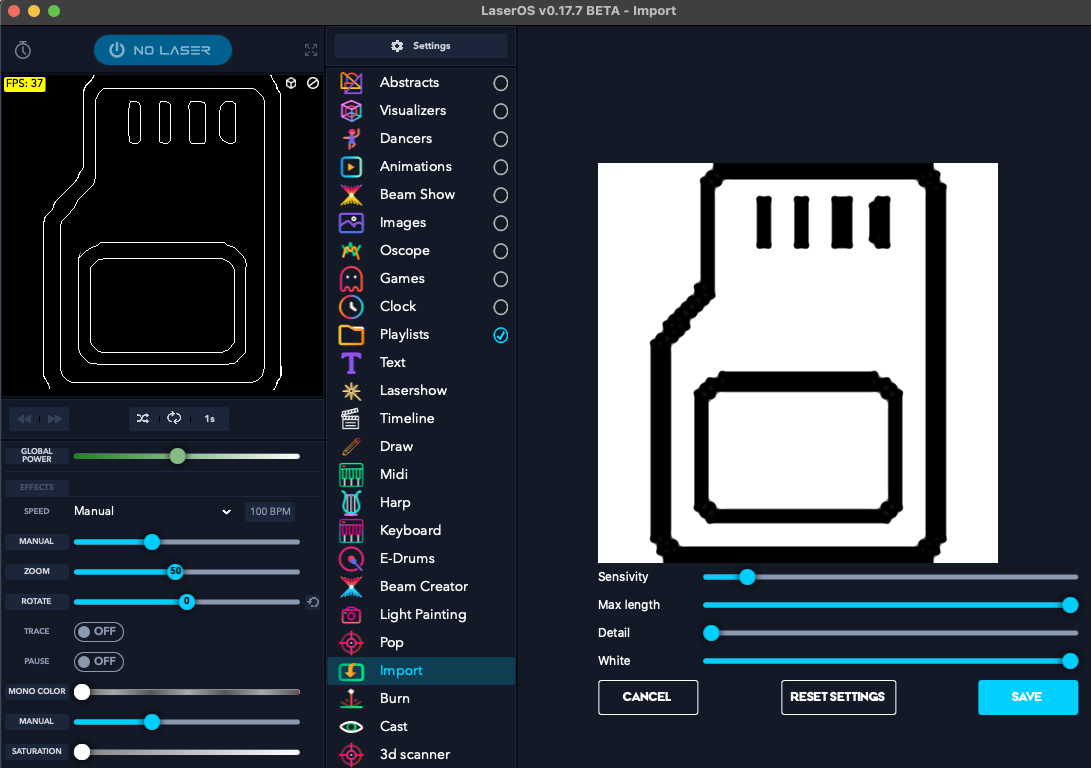
Task: Click the timer clock icon
Action: 23,50
